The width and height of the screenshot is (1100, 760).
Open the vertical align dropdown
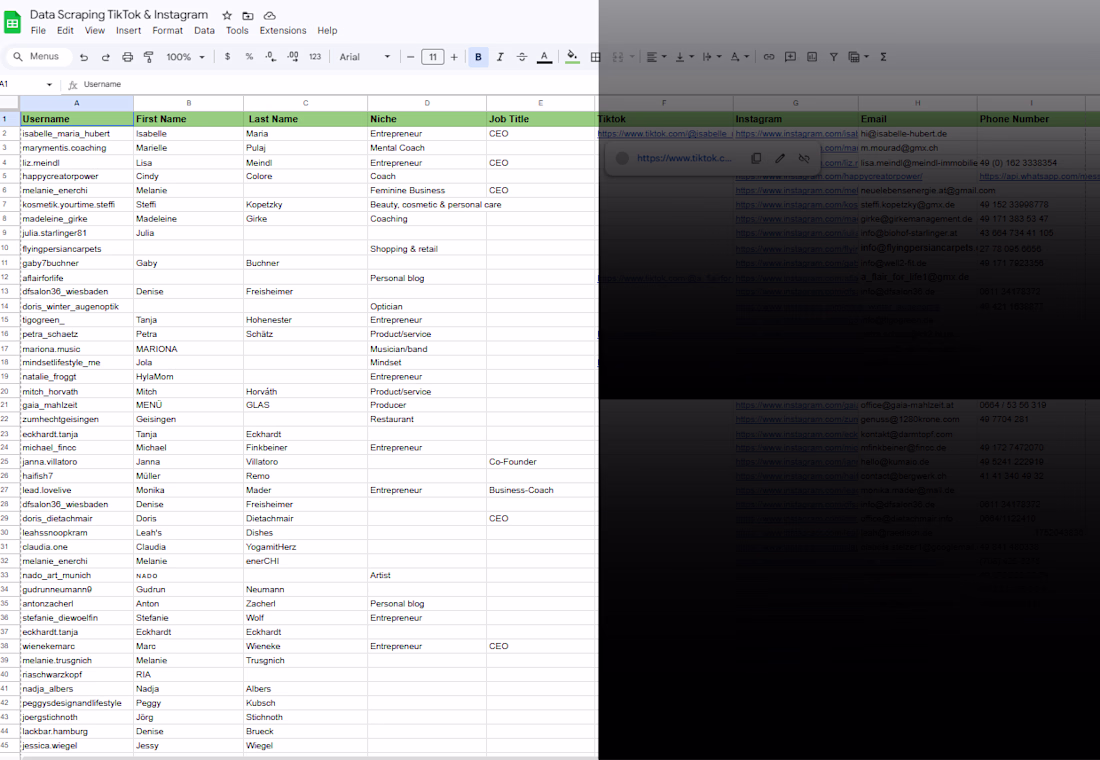[684, 57]
